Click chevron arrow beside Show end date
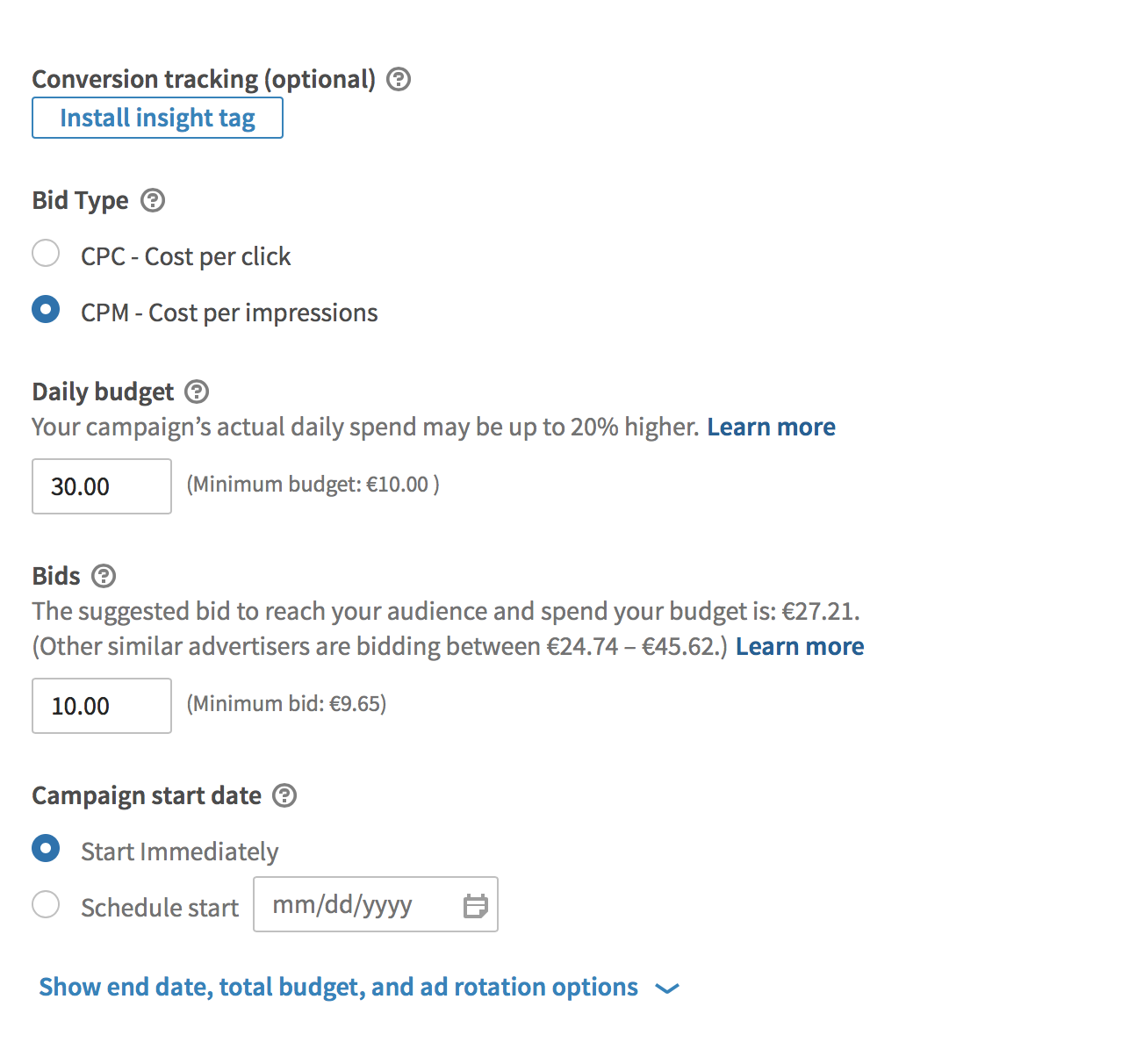Image resolution: width=1129 pixels, height=1064 pixels. (667, 989)
